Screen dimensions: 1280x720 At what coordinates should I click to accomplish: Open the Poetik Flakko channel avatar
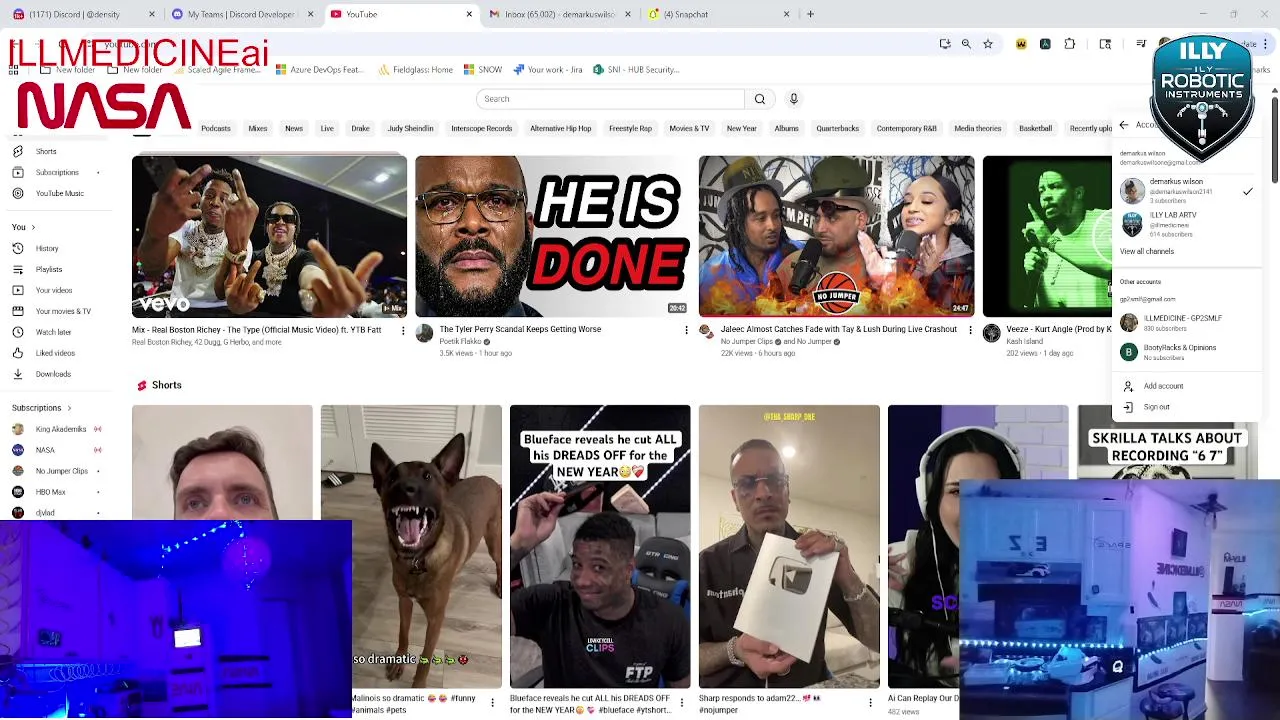click(x=424, y=334)
